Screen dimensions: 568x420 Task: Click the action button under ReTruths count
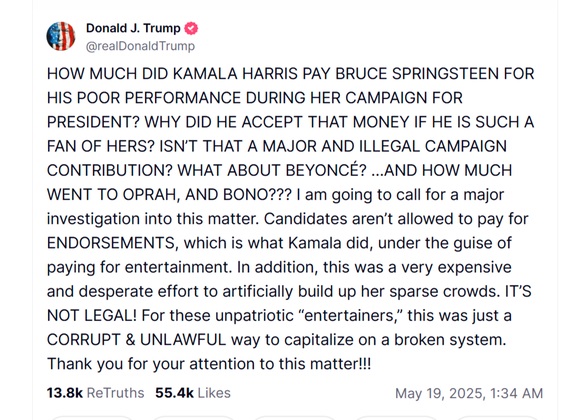(x=92, y=418)
